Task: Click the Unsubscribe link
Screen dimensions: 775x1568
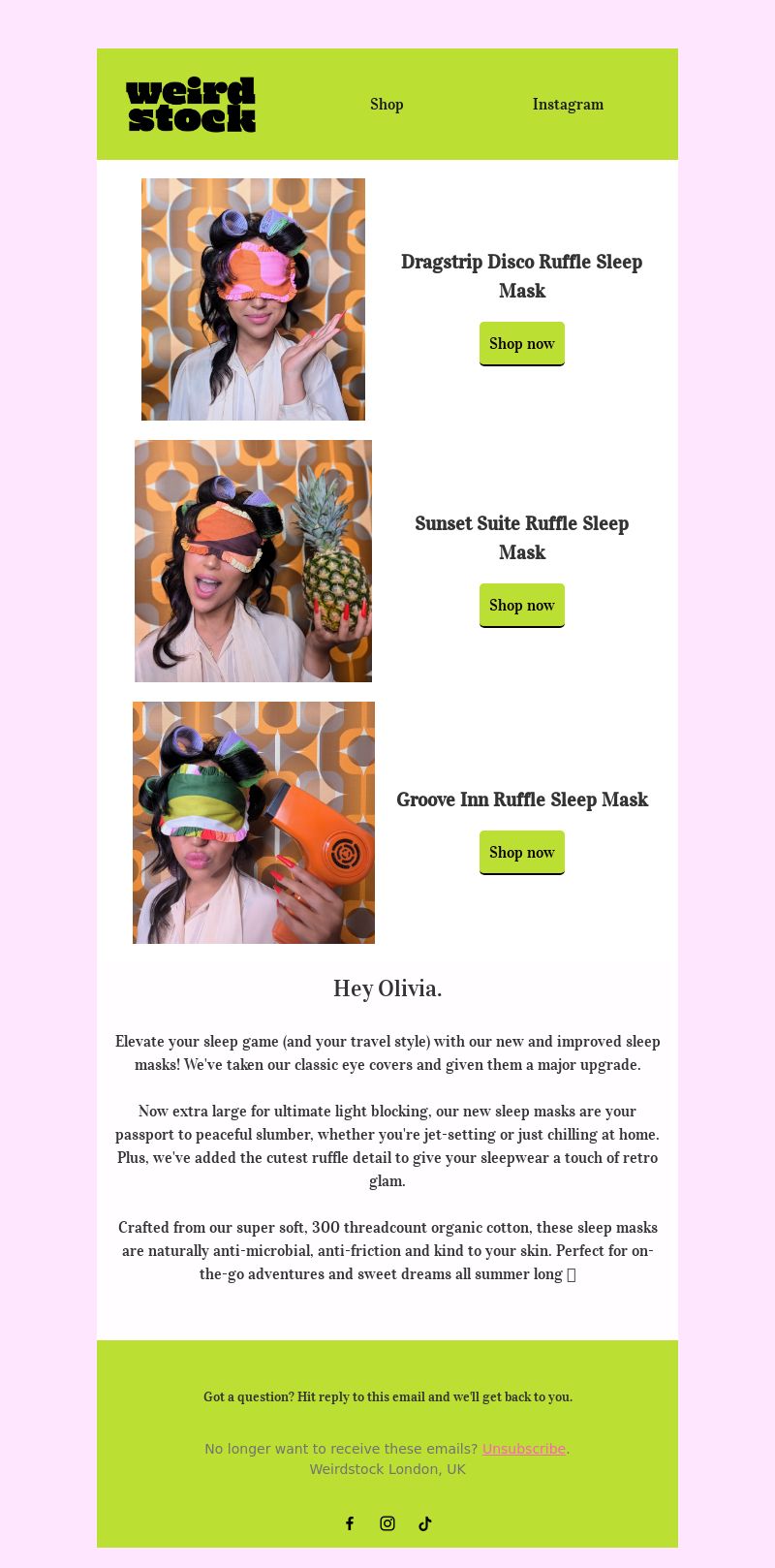Action: point(524,1449)
